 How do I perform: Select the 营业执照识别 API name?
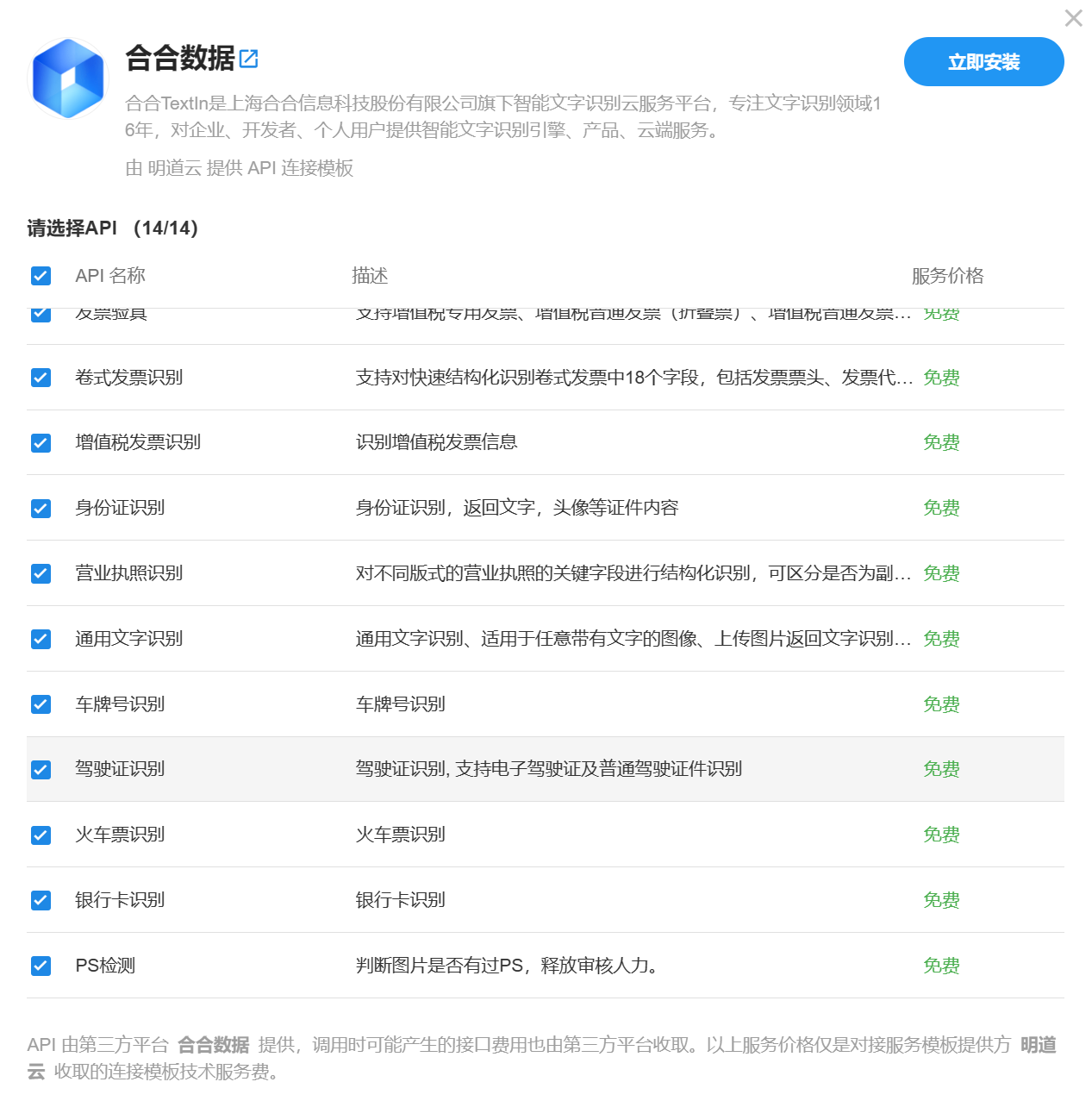pyautogui.click(x=129, y=573)
